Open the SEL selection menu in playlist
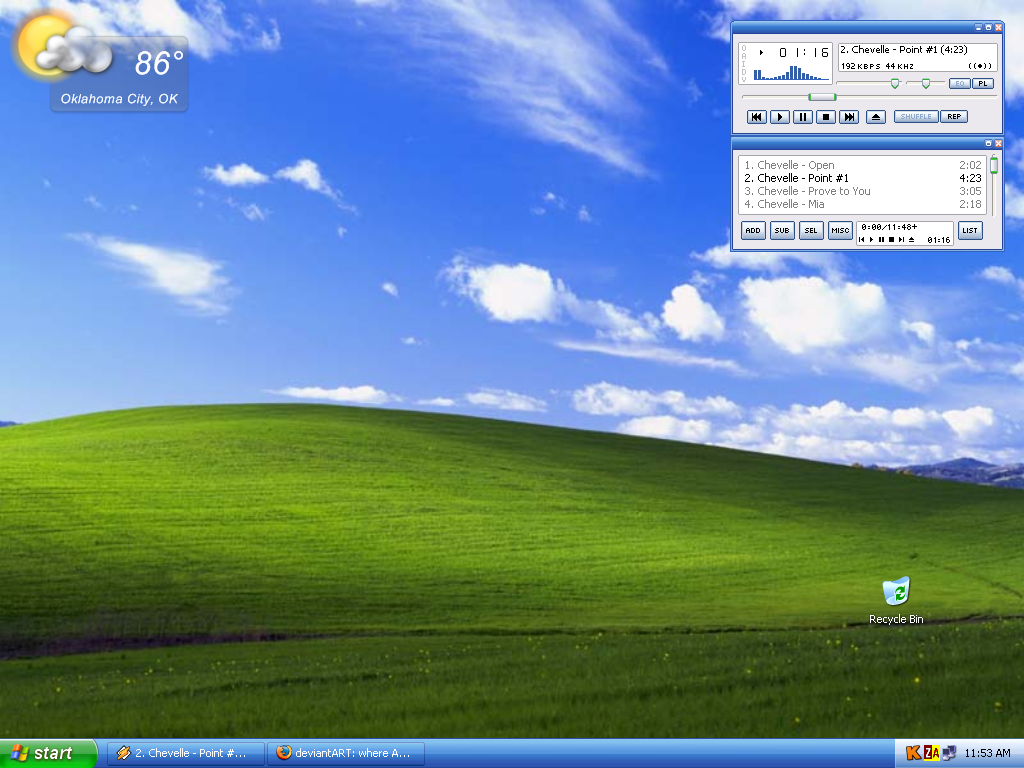This screenshot has height=768, width=1024. coord(811,231)
